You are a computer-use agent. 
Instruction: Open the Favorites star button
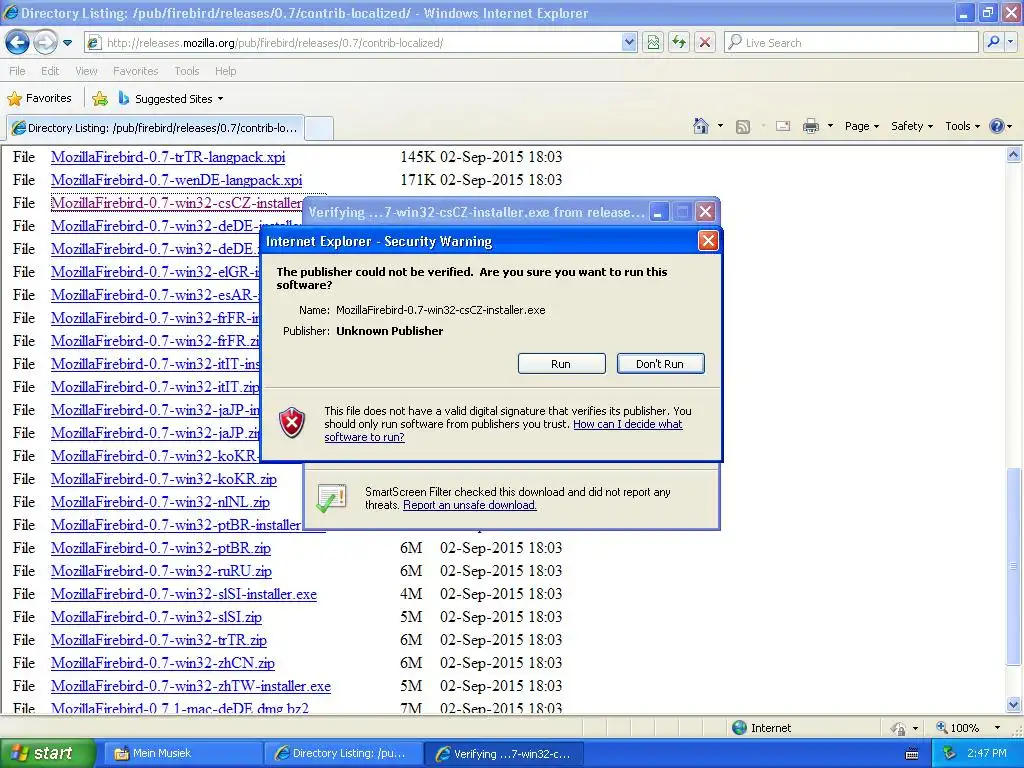39,99
